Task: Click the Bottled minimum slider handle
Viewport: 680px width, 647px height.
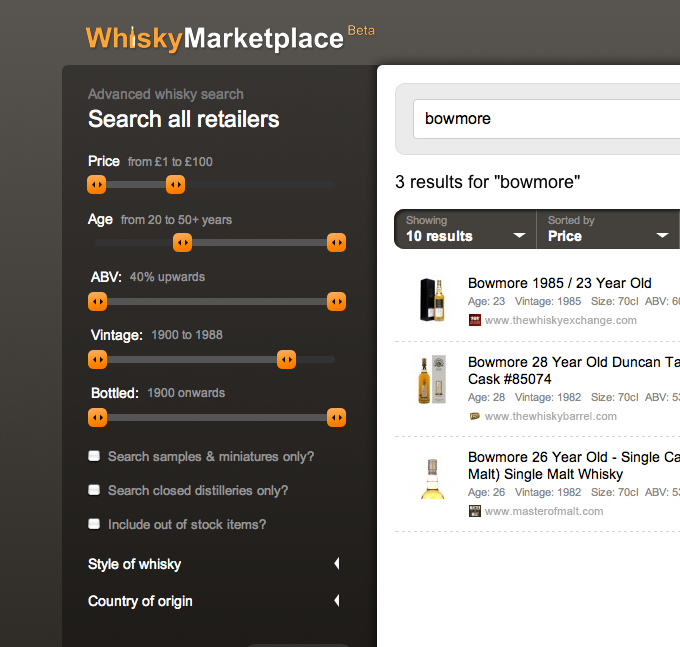Action: pos(98,418)
